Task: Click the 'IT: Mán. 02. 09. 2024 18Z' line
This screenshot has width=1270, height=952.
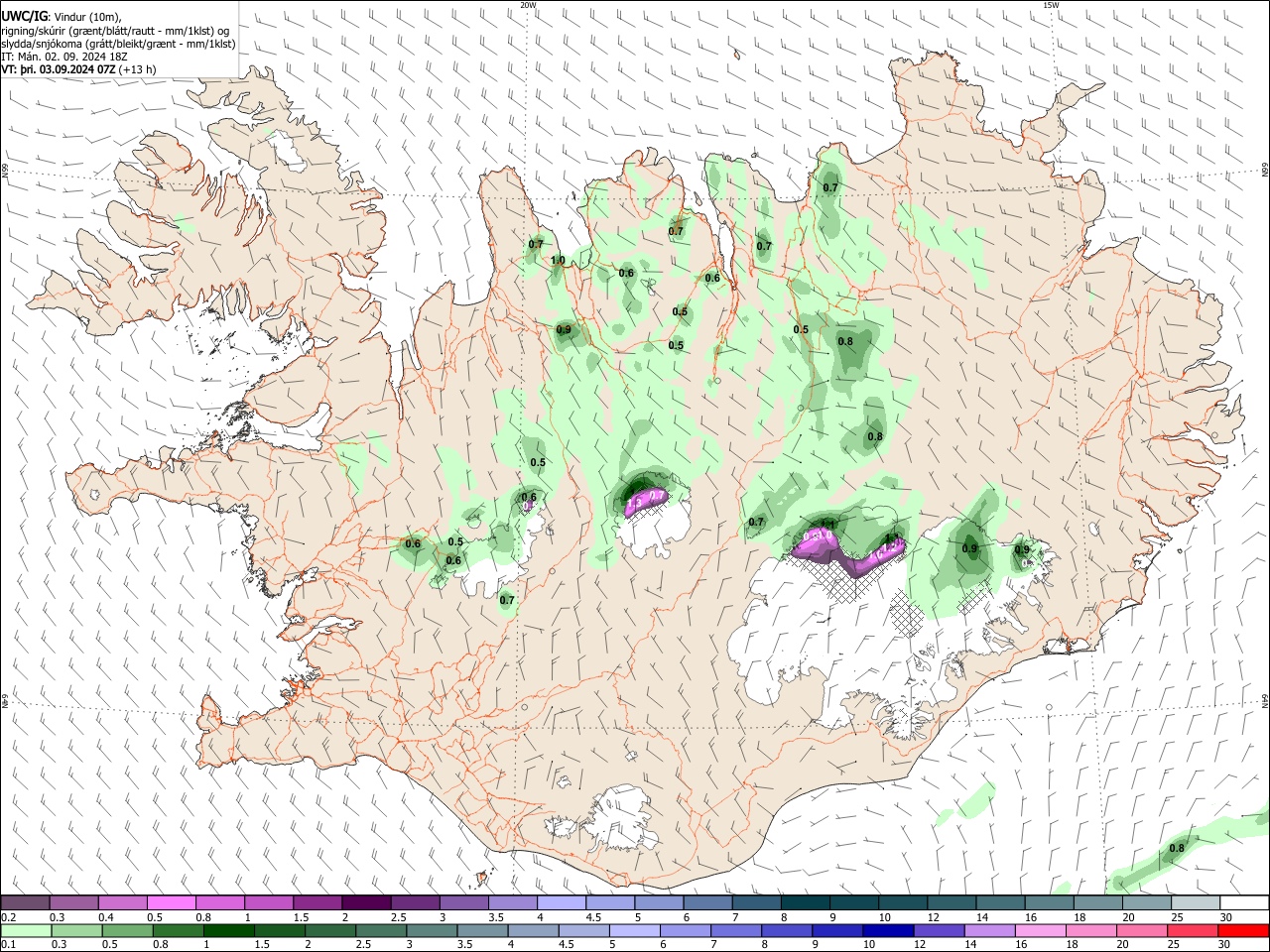Action: 64,57
